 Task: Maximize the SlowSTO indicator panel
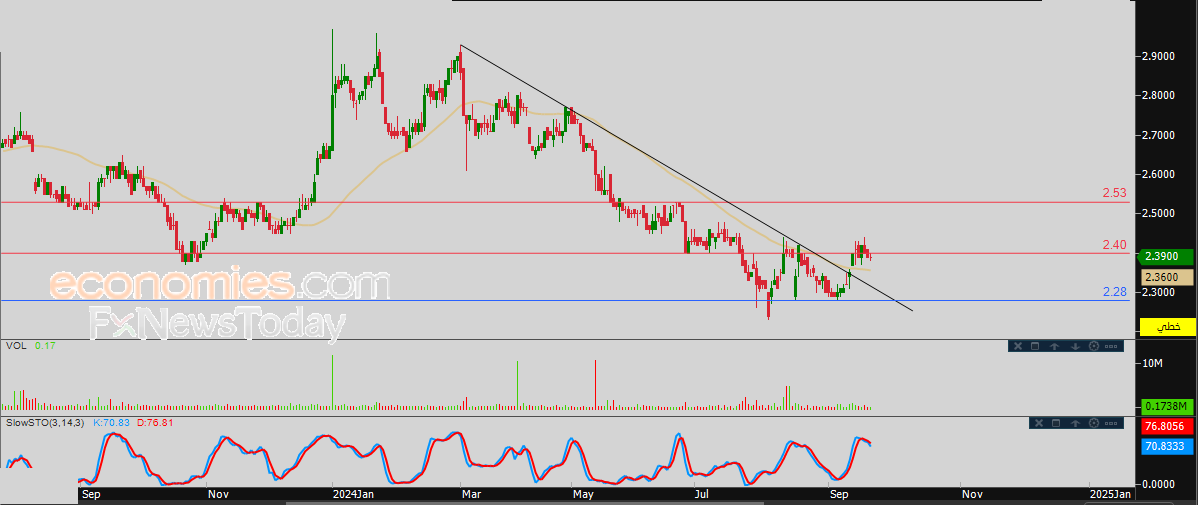(x=1055, y=422)
